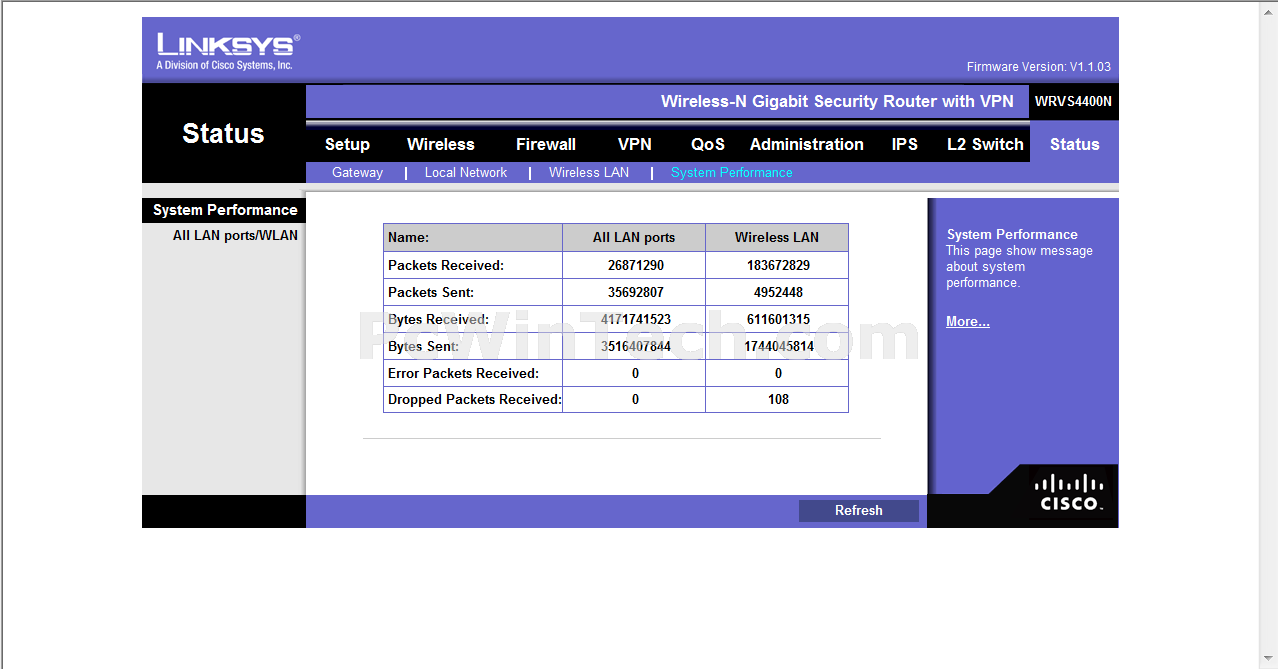The width and height of the screenshot is (1278, 669).
Task: Go to the Firewall tab
Action: [546, 144]
